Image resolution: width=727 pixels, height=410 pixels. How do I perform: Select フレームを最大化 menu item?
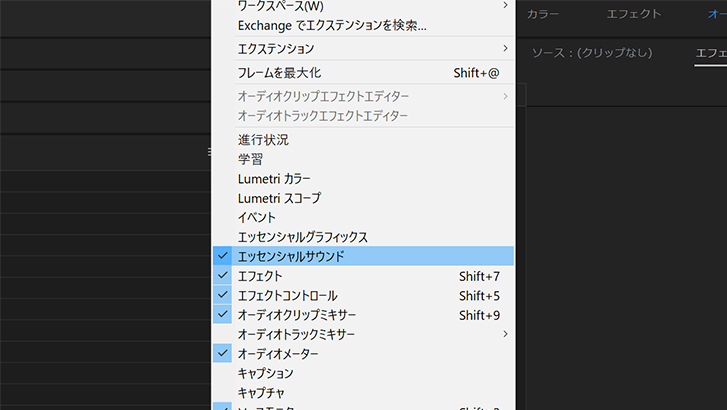click(363, 73)
